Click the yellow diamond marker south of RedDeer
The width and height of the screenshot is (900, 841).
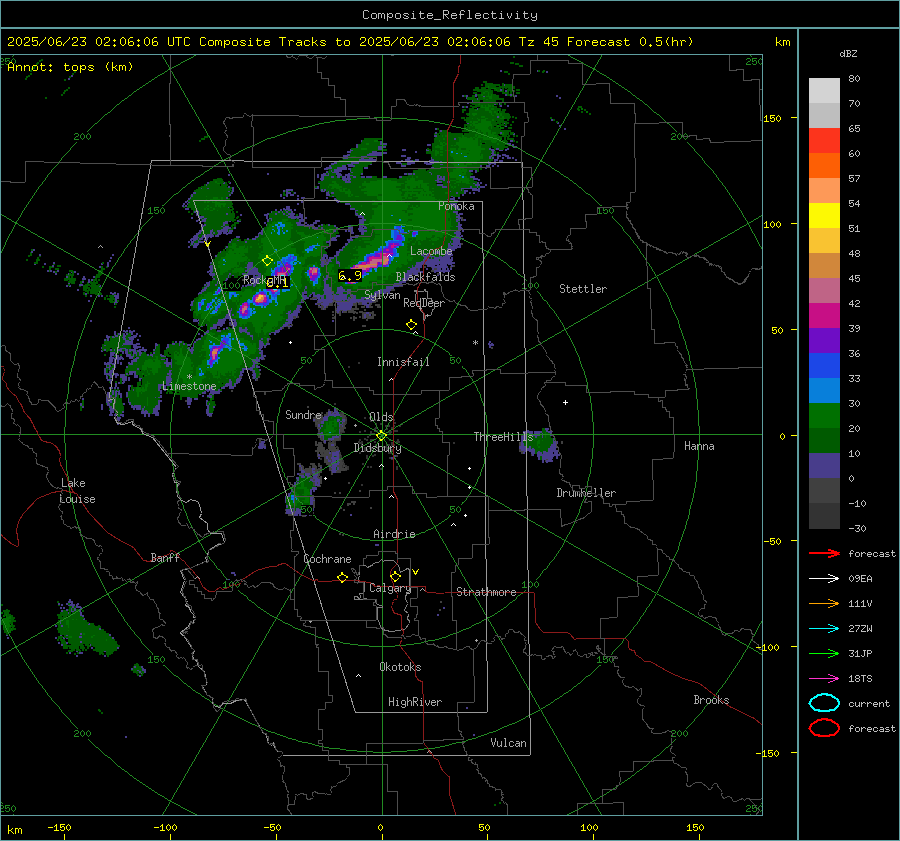(x=412, y=325)
